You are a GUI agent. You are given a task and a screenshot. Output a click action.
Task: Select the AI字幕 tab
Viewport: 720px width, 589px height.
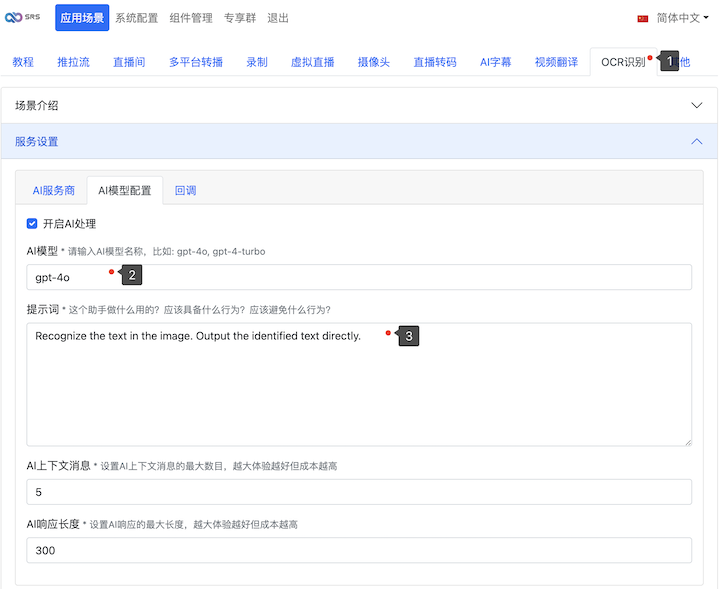[x=495, y=62]
